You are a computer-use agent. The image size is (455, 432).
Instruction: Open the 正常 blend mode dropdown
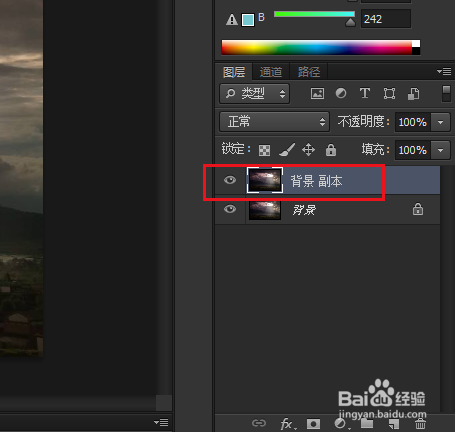click(x=274, y=122)
